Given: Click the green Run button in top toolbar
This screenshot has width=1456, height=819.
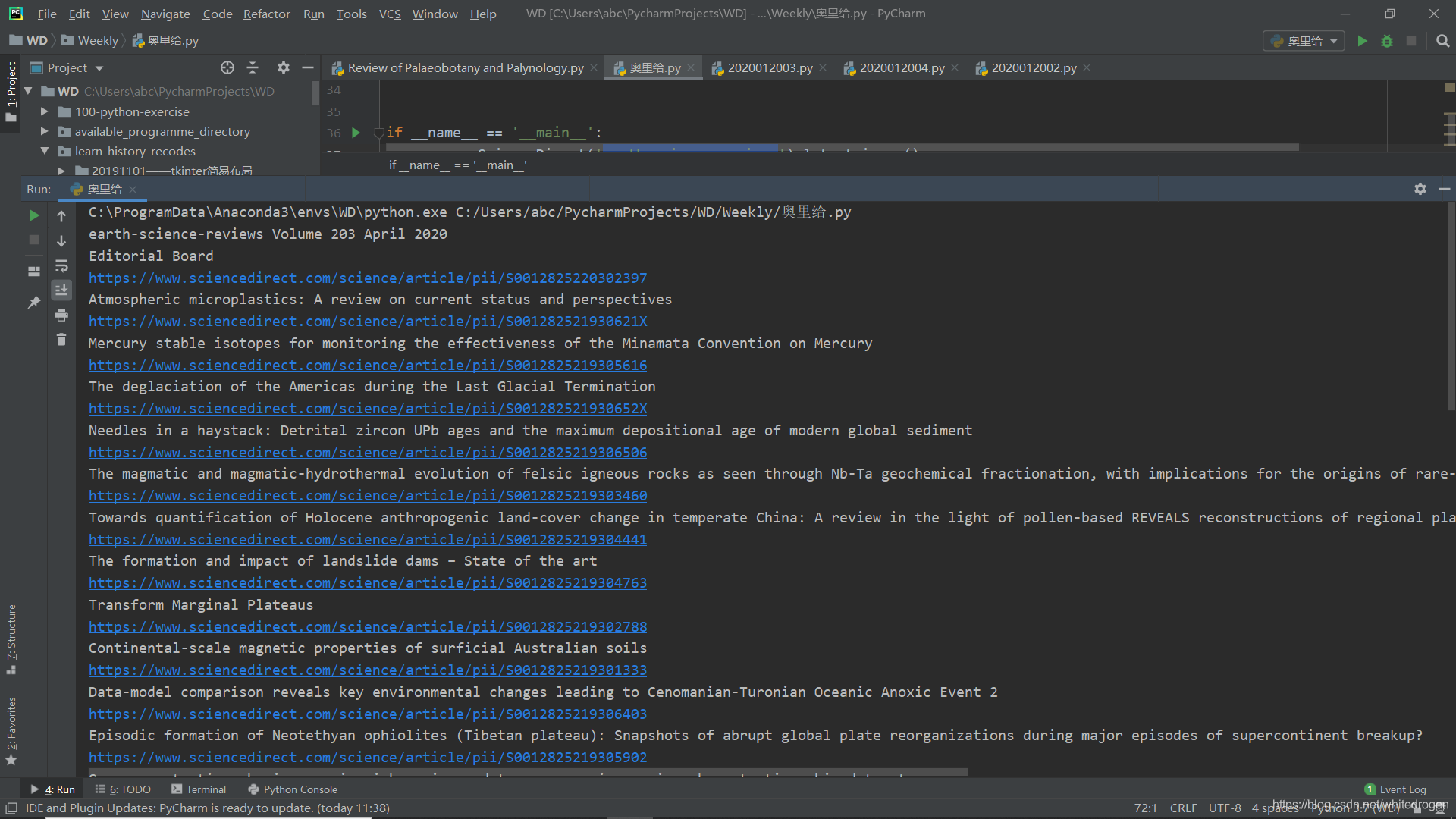Looking at the screenshot, I should click(x=1362, y=41).
